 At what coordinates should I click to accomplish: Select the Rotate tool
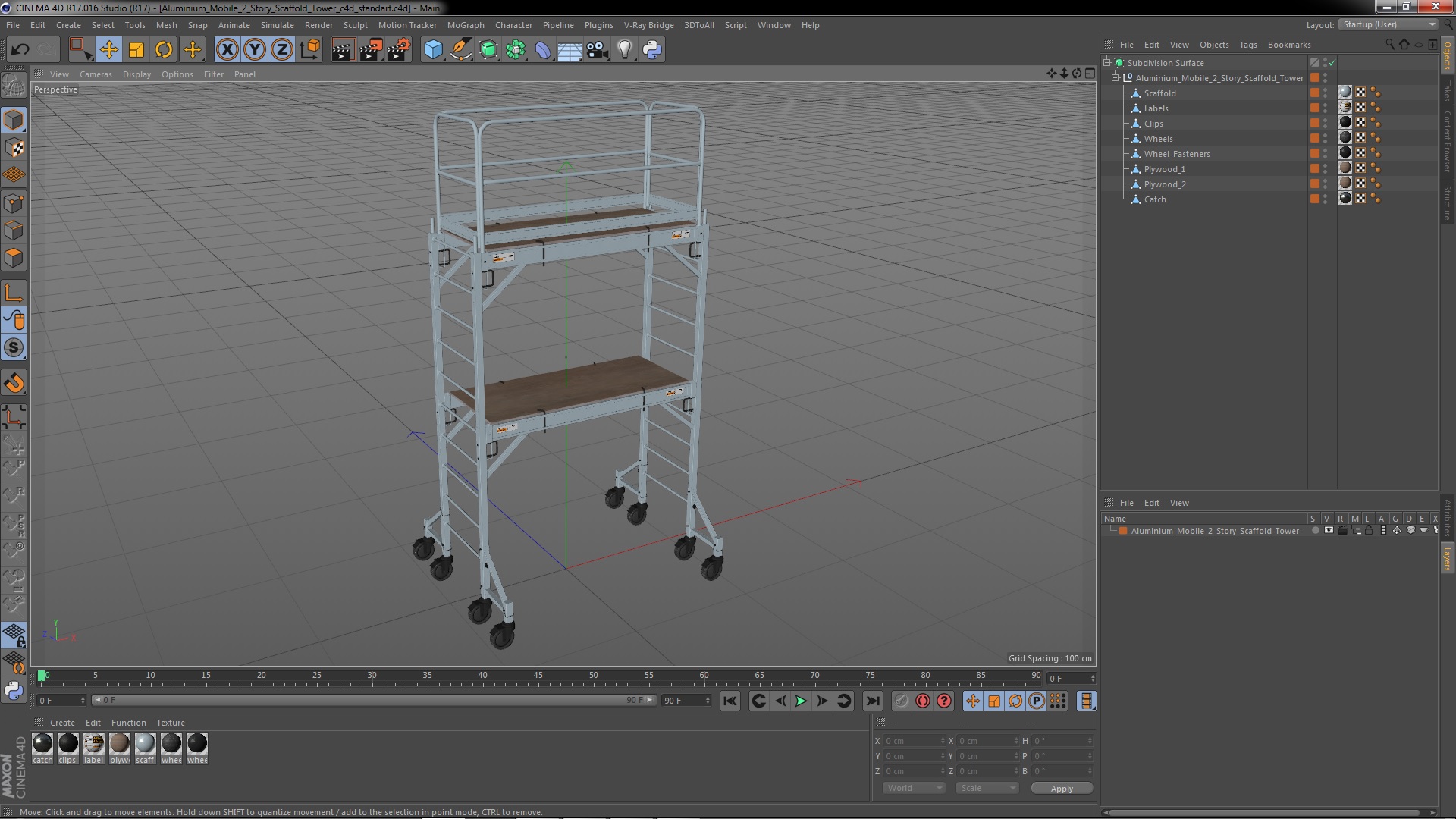click(x=164, y=50)
